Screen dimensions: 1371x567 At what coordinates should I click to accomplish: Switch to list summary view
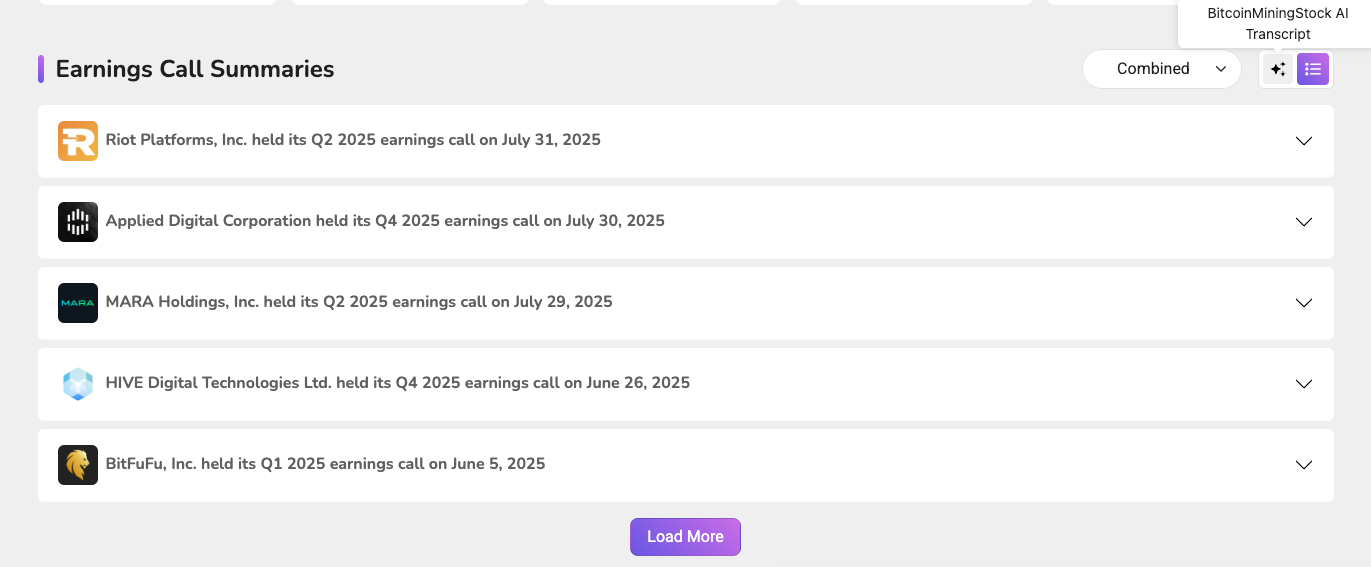pyautogui.click(x=1313, y=69)
